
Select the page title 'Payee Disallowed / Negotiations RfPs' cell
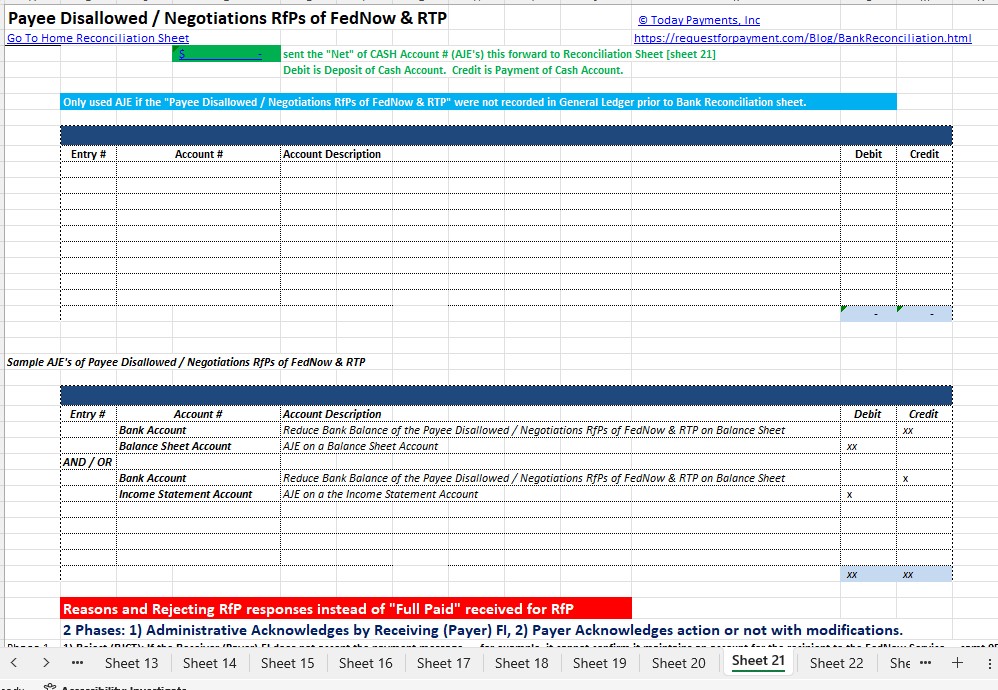227,18
